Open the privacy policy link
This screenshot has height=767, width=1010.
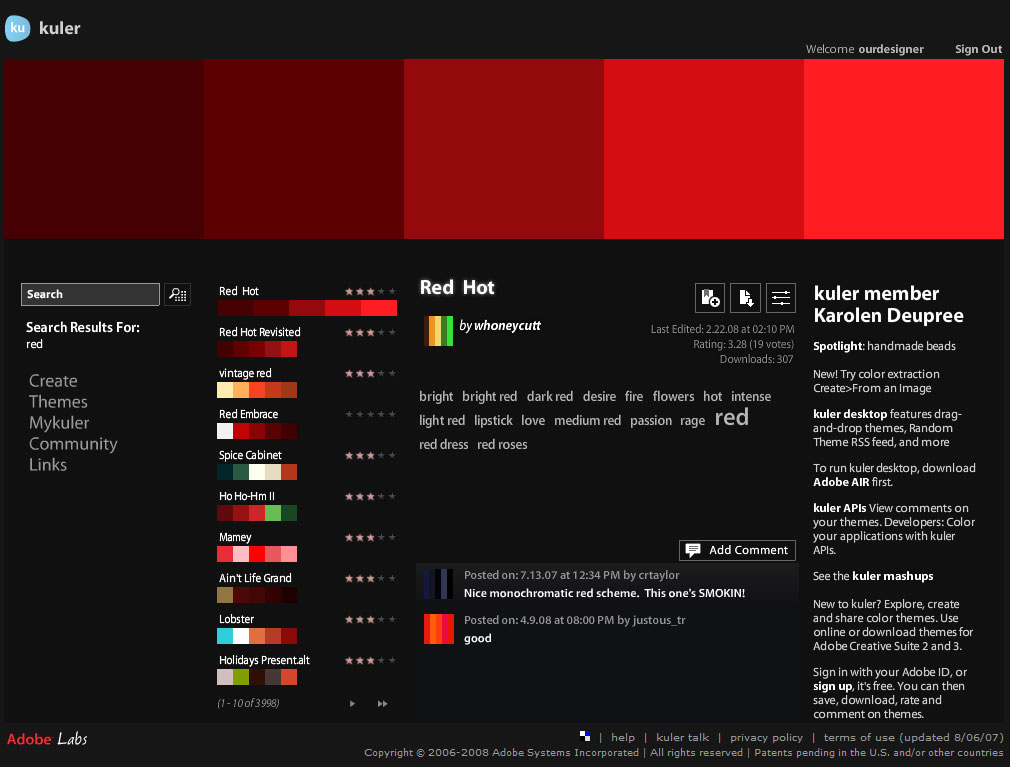coord(767,737)
